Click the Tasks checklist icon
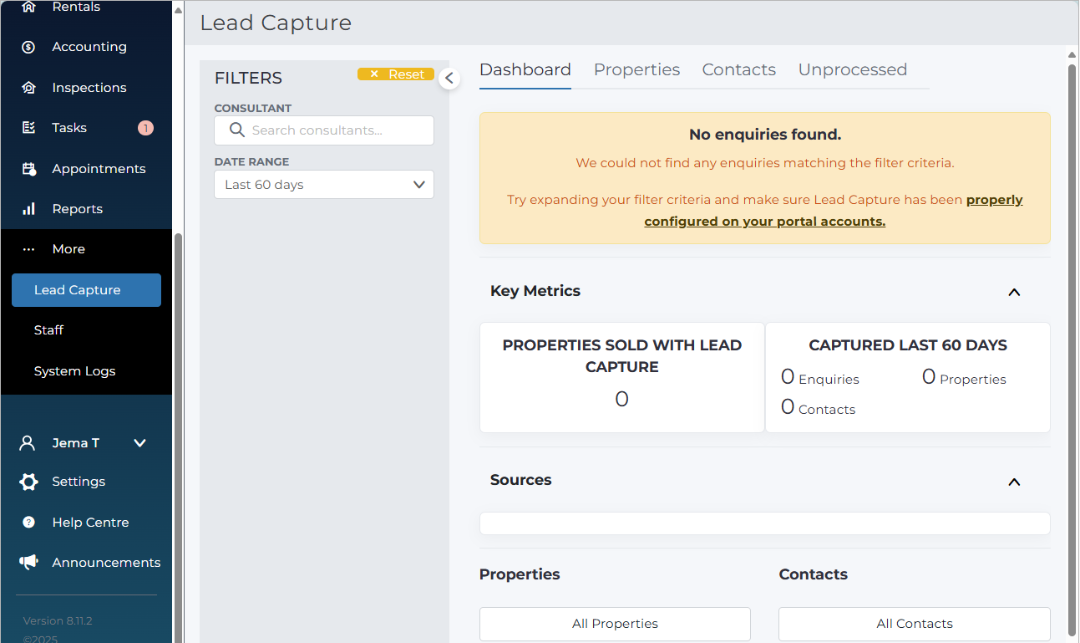 [x=28, y=127]
